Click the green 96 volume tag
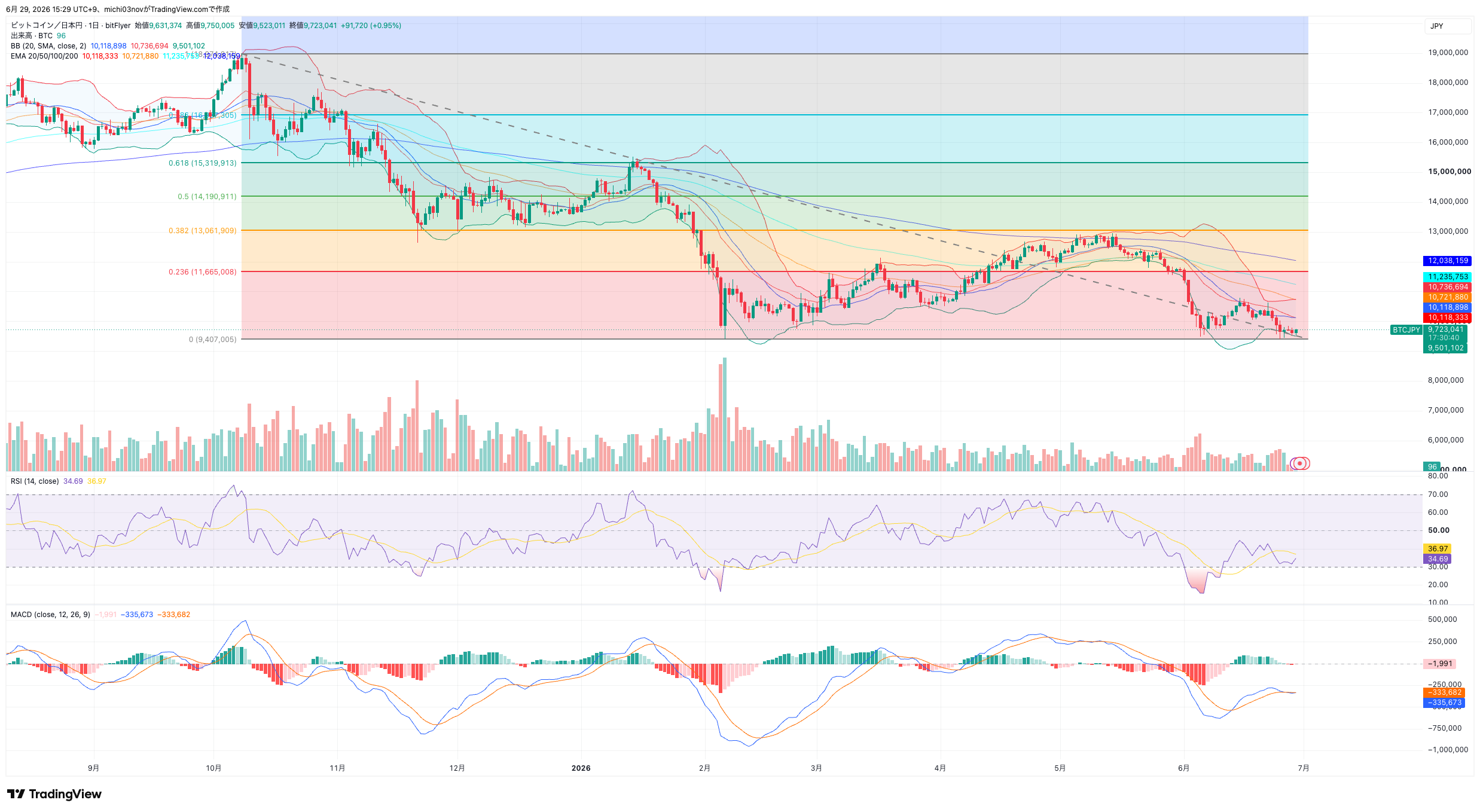Screen dimensions: 1480x812 (1432, 467)
